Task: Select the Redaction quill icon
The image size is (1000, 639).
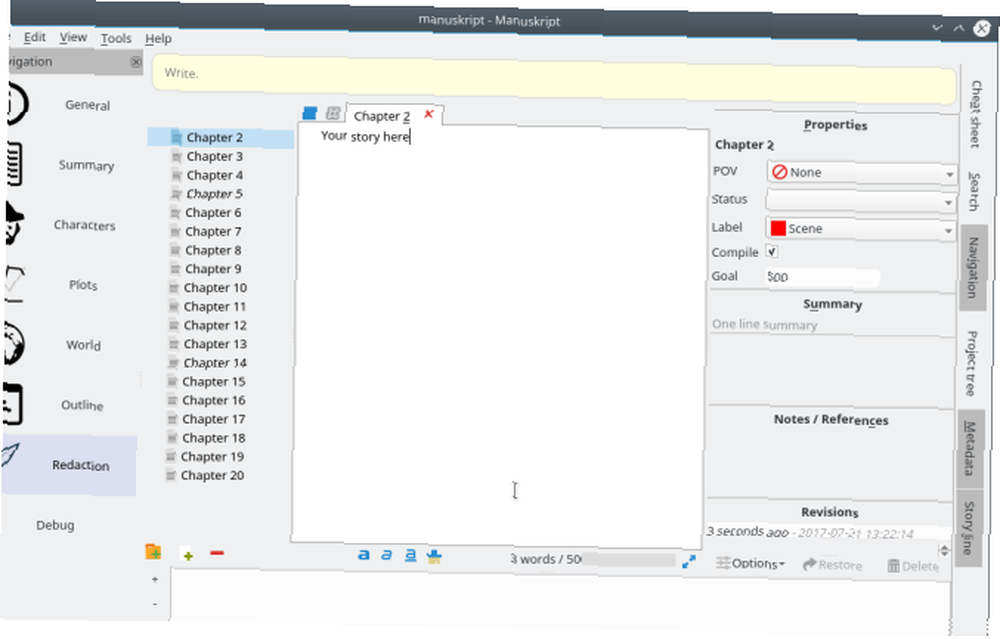Action: tap(10, 455)
